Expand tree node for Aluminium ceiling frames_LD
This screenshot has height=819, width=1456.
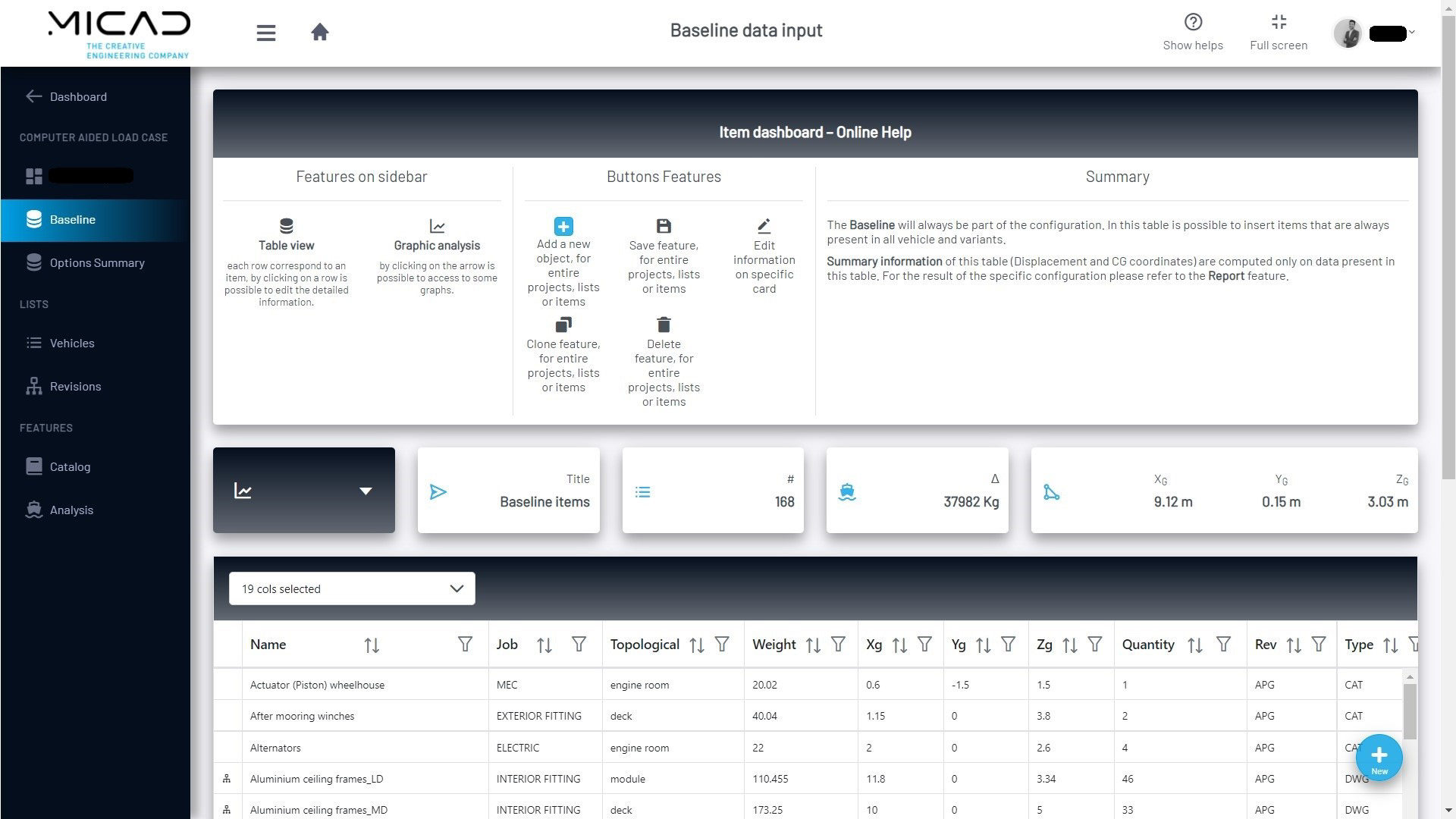(x=226, y=779)
